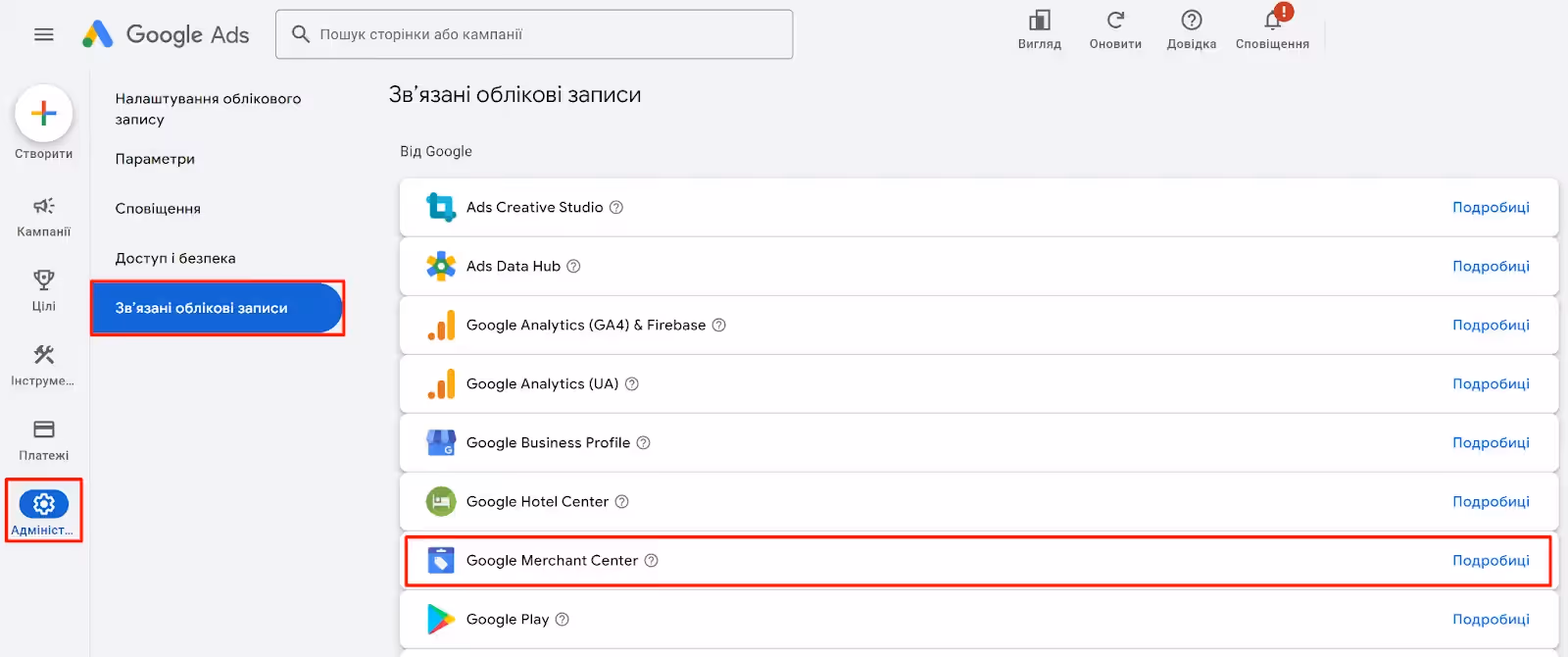Click the Google Hotel Center label
Viewport: 1568px width, 657px height.
point(537,501)
